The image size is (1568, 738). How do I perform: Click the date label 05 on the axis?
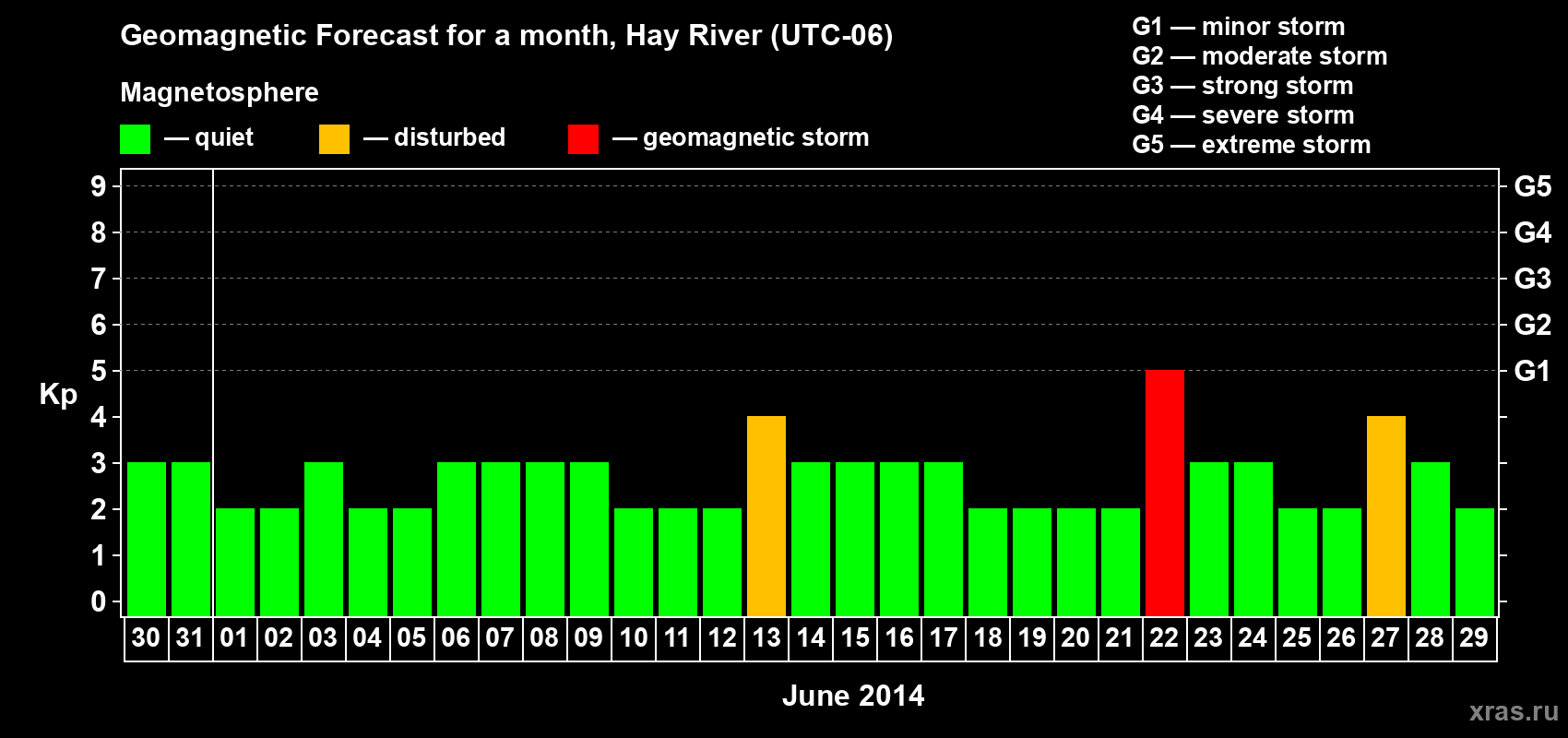412,637
